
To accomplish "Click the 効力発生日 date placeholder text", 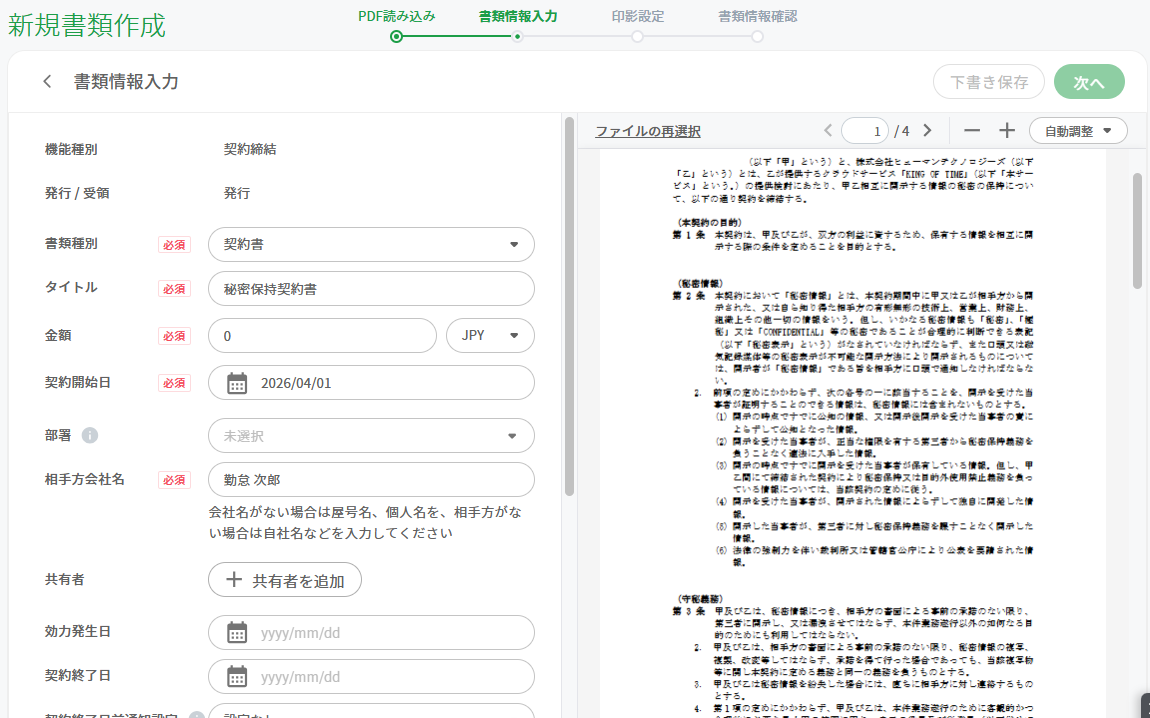I will tap(301, 632).
